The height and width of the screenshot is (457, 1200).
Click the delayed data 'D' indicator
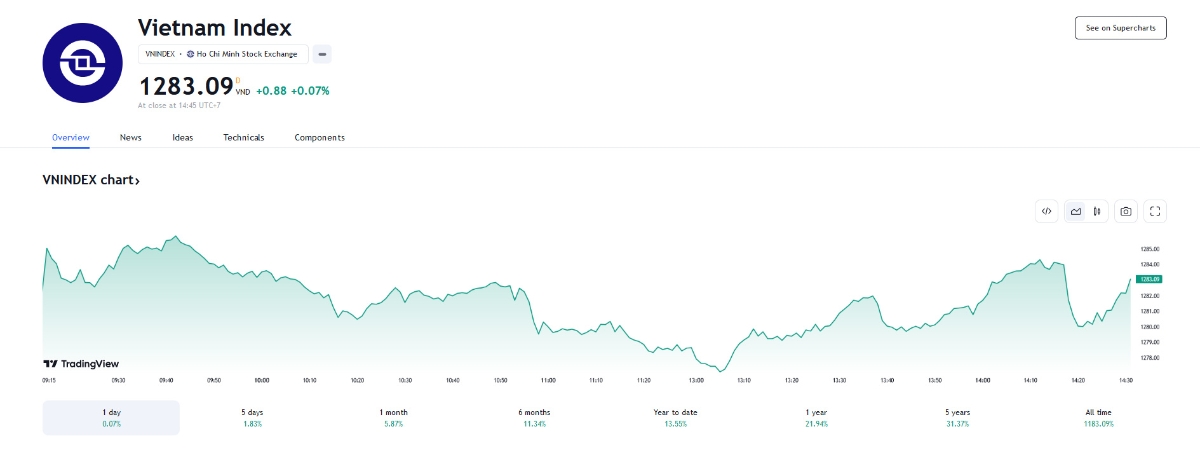[x=237, y=80]
